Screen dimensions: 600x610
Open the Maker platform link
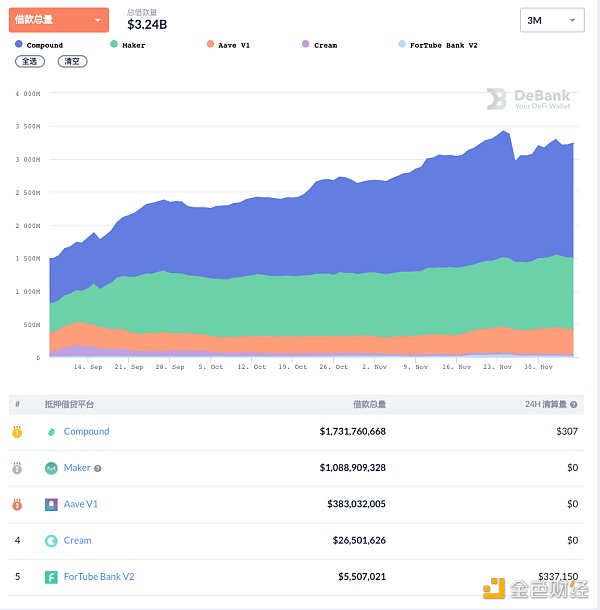77,467
